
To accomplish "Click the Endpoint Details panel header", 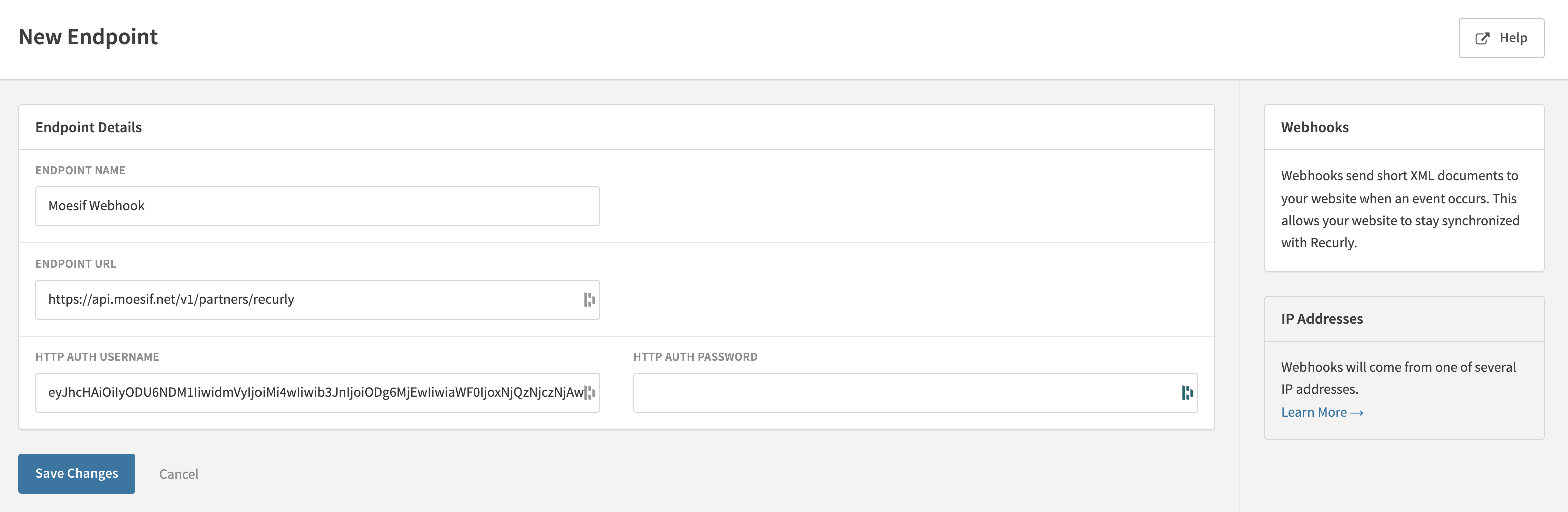I will point(88,127).
